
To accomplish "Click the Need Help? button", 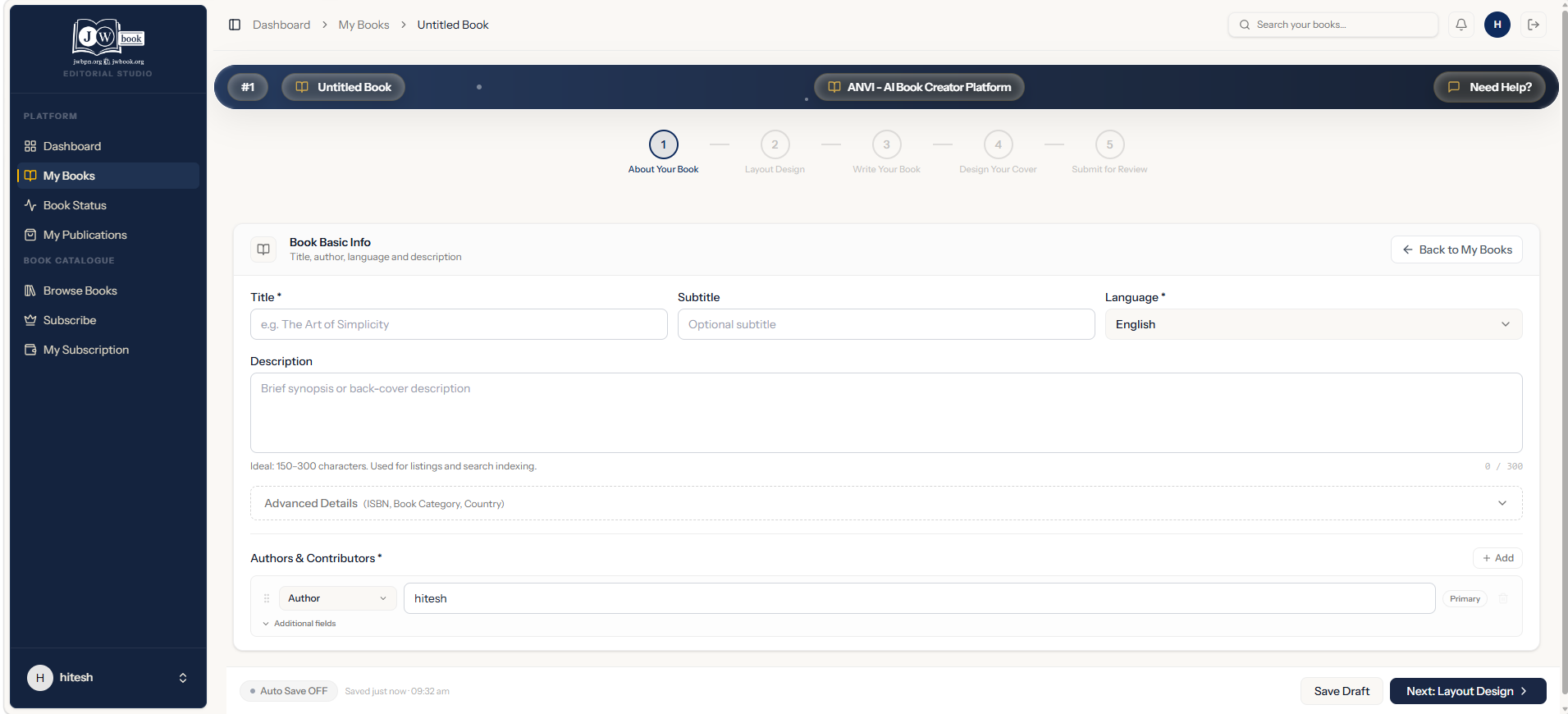I will coord(1489,87).
